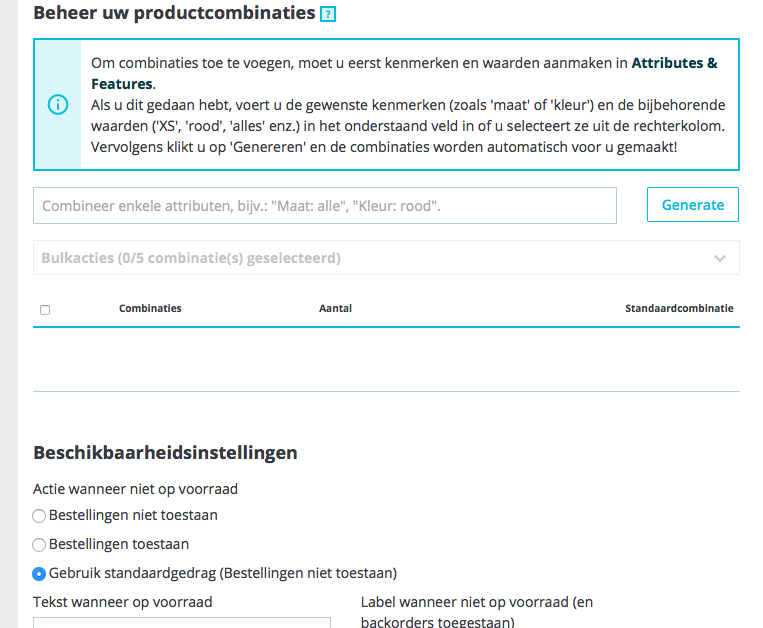Open the help icon beside Beheer uw productcombinaties
Screen dimensions: 763x628
[327, 15]
